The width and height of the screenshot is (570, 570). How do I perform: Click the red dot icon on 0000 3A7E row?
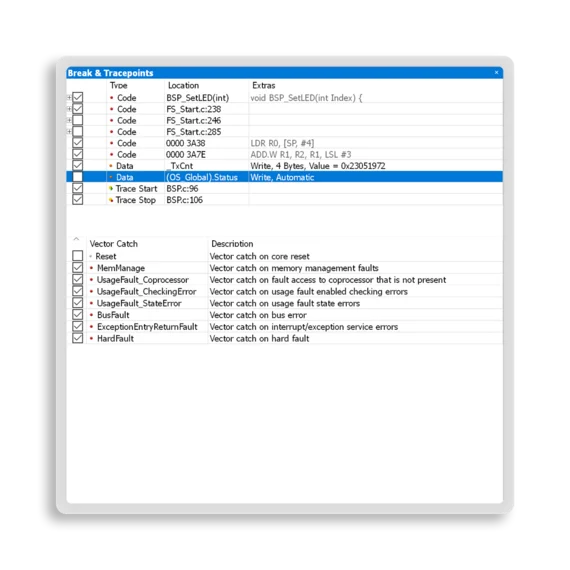click(x=112, y=154)
